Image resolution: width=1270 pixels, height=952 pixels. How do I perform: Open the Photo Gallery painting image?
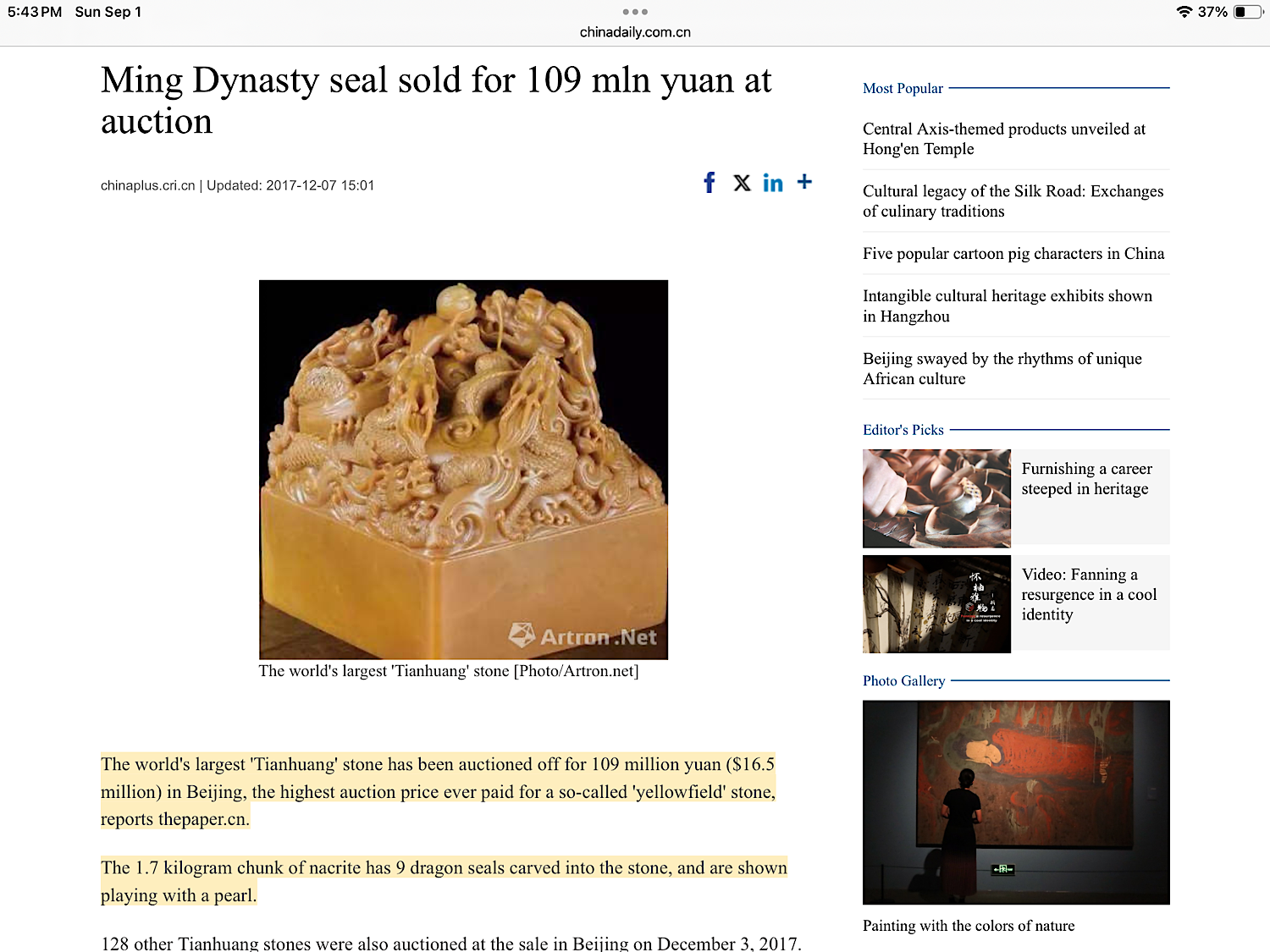(x=1016, y=802)
